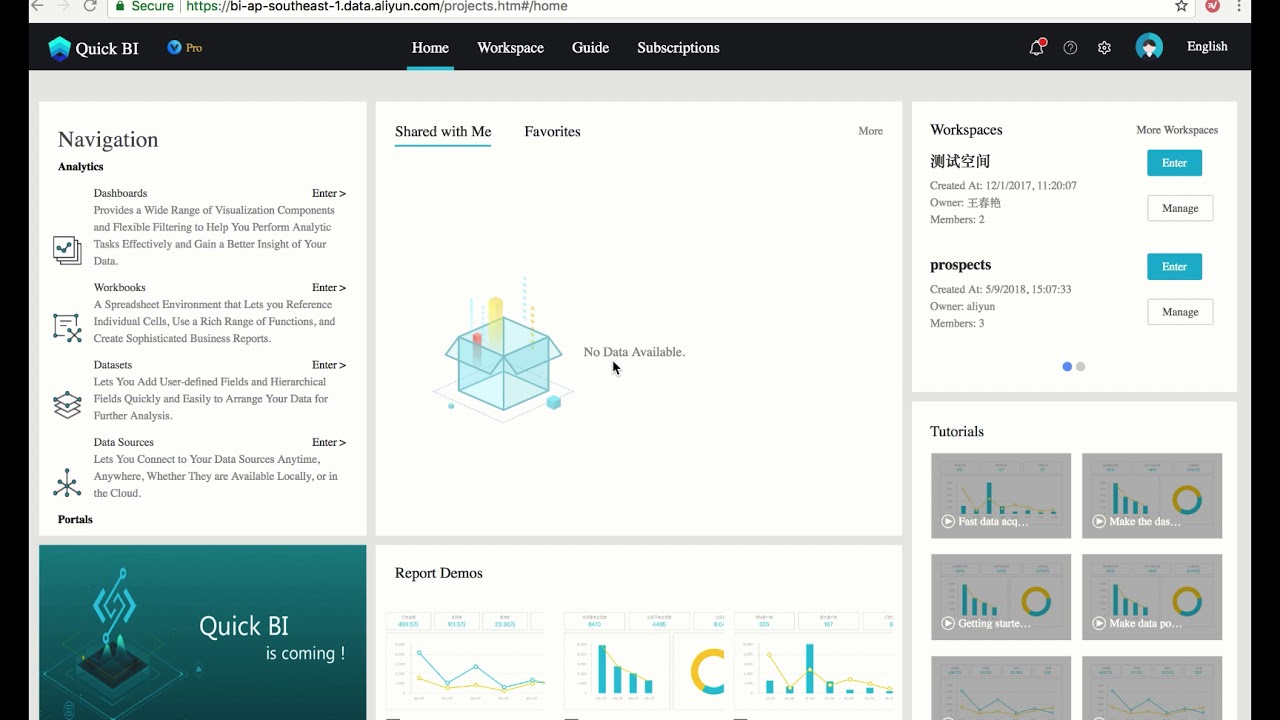Click Enter next to Dashboards
This screenshot has width=1280, height=720.
[x=329, y=193]
